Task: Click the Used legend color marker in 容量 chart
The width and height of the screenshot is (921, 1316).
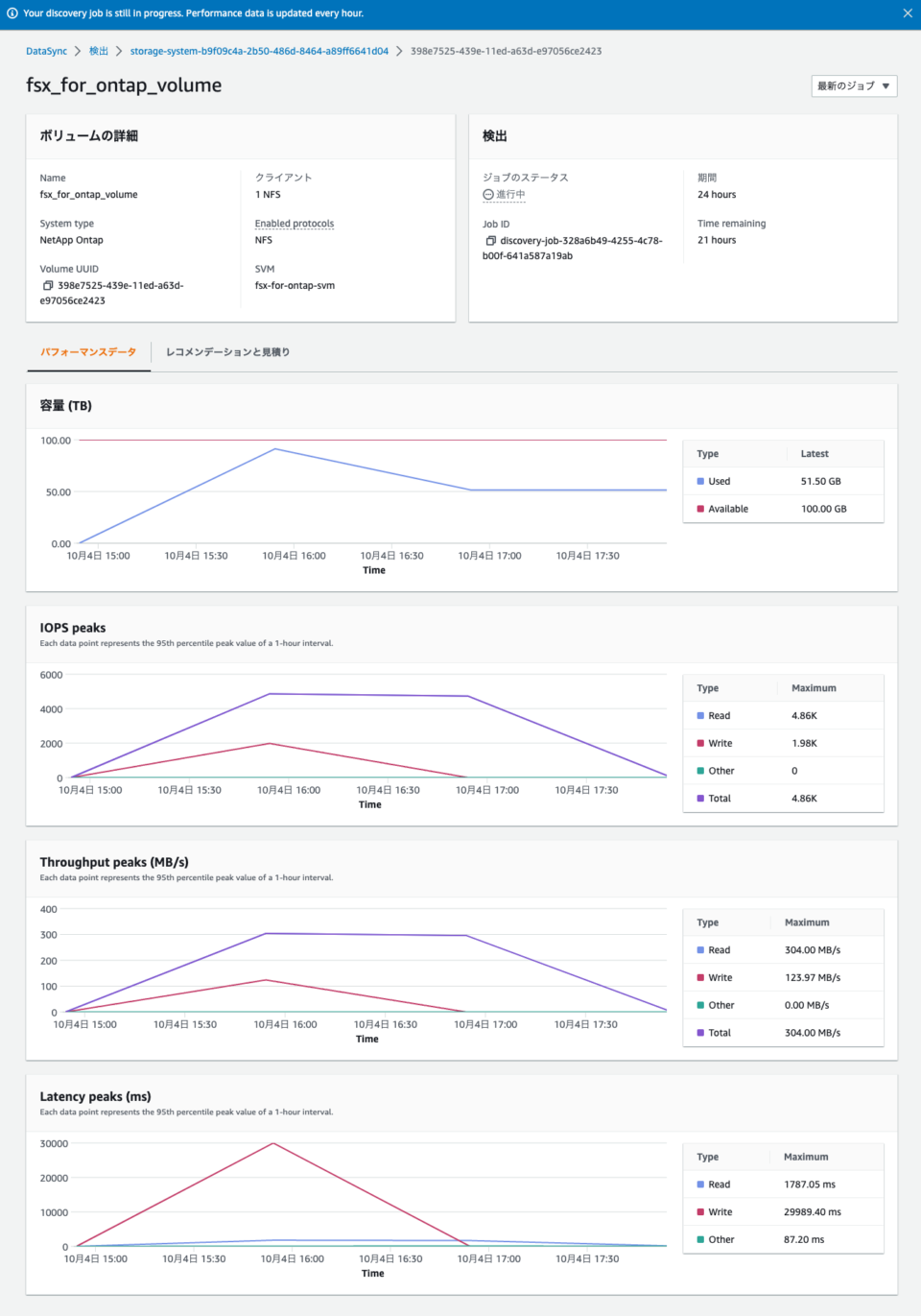Action: pyautogui.click(x=700, y=481)
